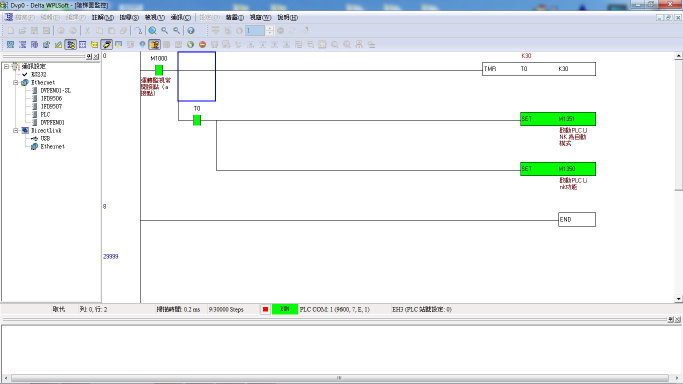
Task: Open the help question mark icon
Action: pyautogui.click(x=191, y=30)
